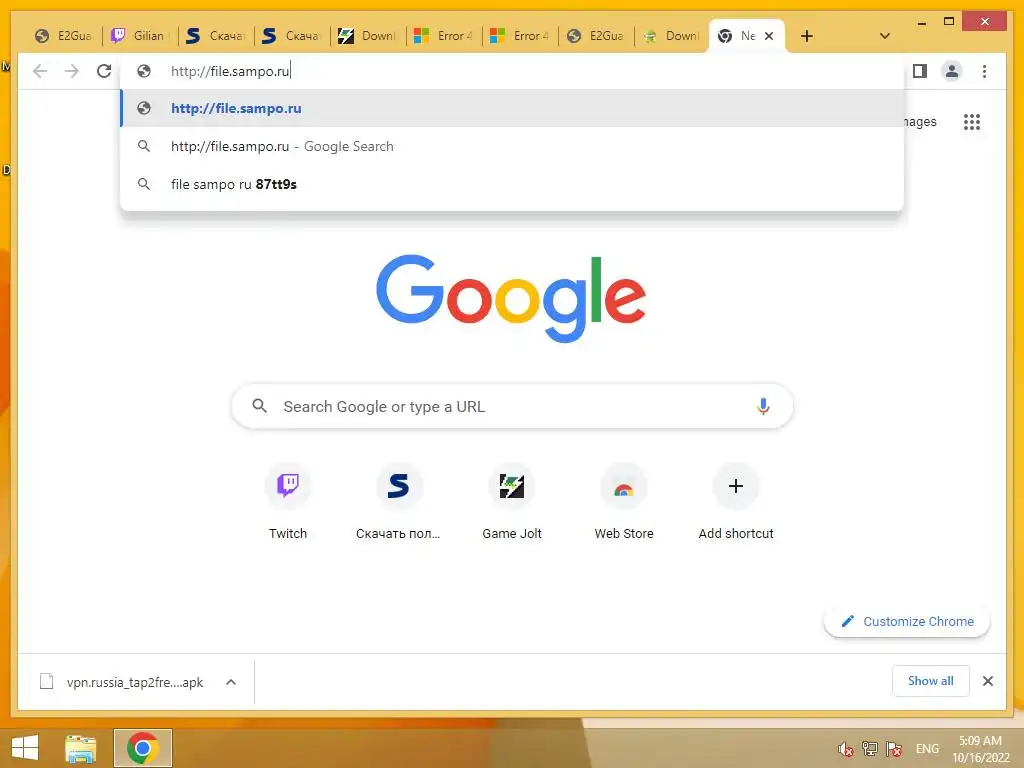The image size is (1024, 768).
Task: Select the Google Search suggestion for file.sampo.ru
Action: (513, 146)
